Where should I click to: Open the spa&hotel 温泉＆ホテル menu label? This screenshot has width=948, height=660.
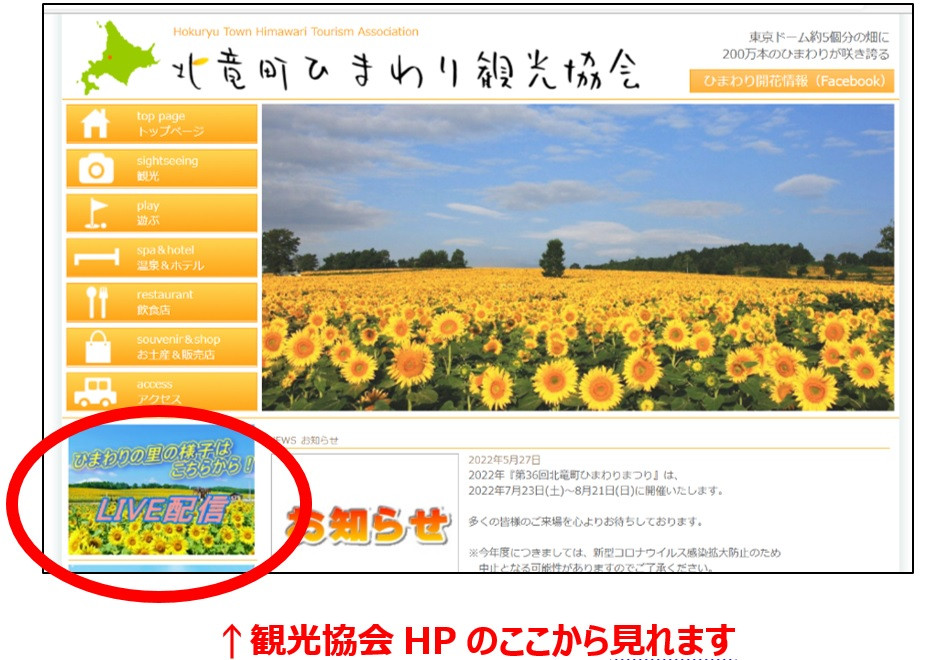coord(170,257)
